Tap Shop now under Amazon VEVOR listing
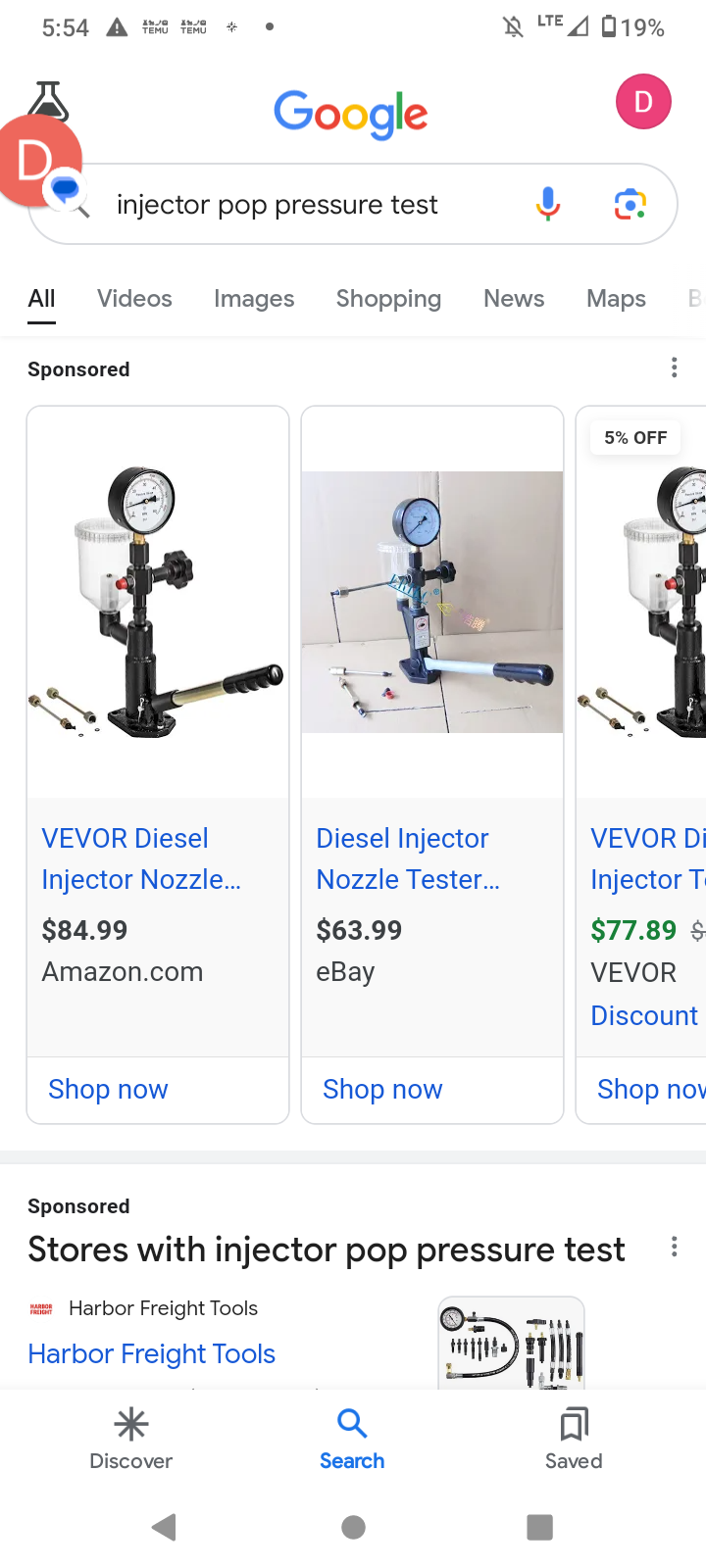 pyautogui.click(x=108, y=1089)
